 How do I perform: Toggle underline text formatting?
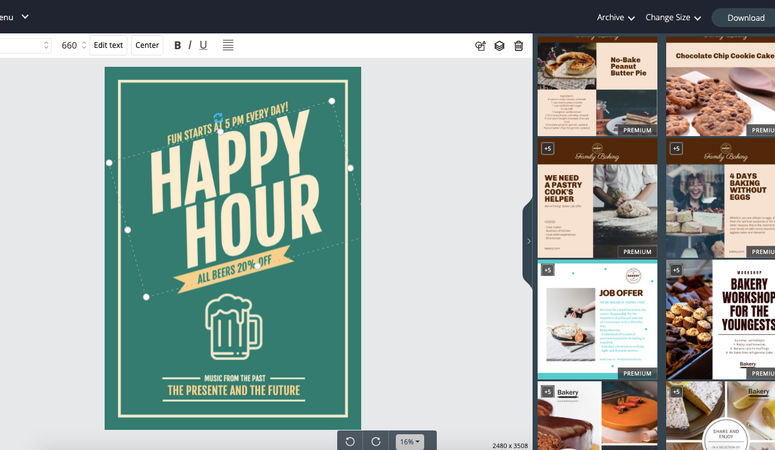[204, 45]
